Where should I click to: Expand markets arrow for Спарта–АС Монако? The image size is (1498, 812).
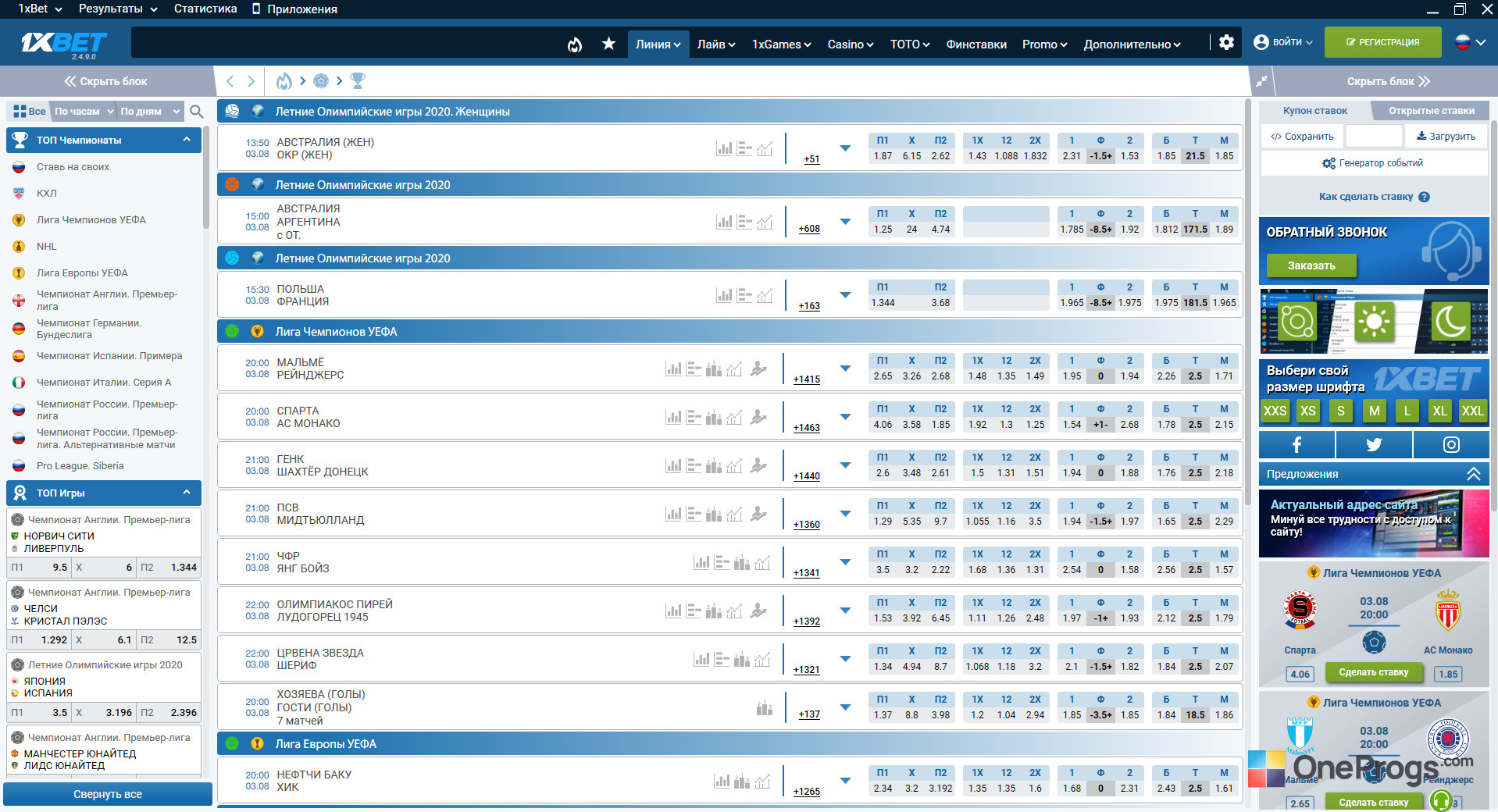pos(845,417)
